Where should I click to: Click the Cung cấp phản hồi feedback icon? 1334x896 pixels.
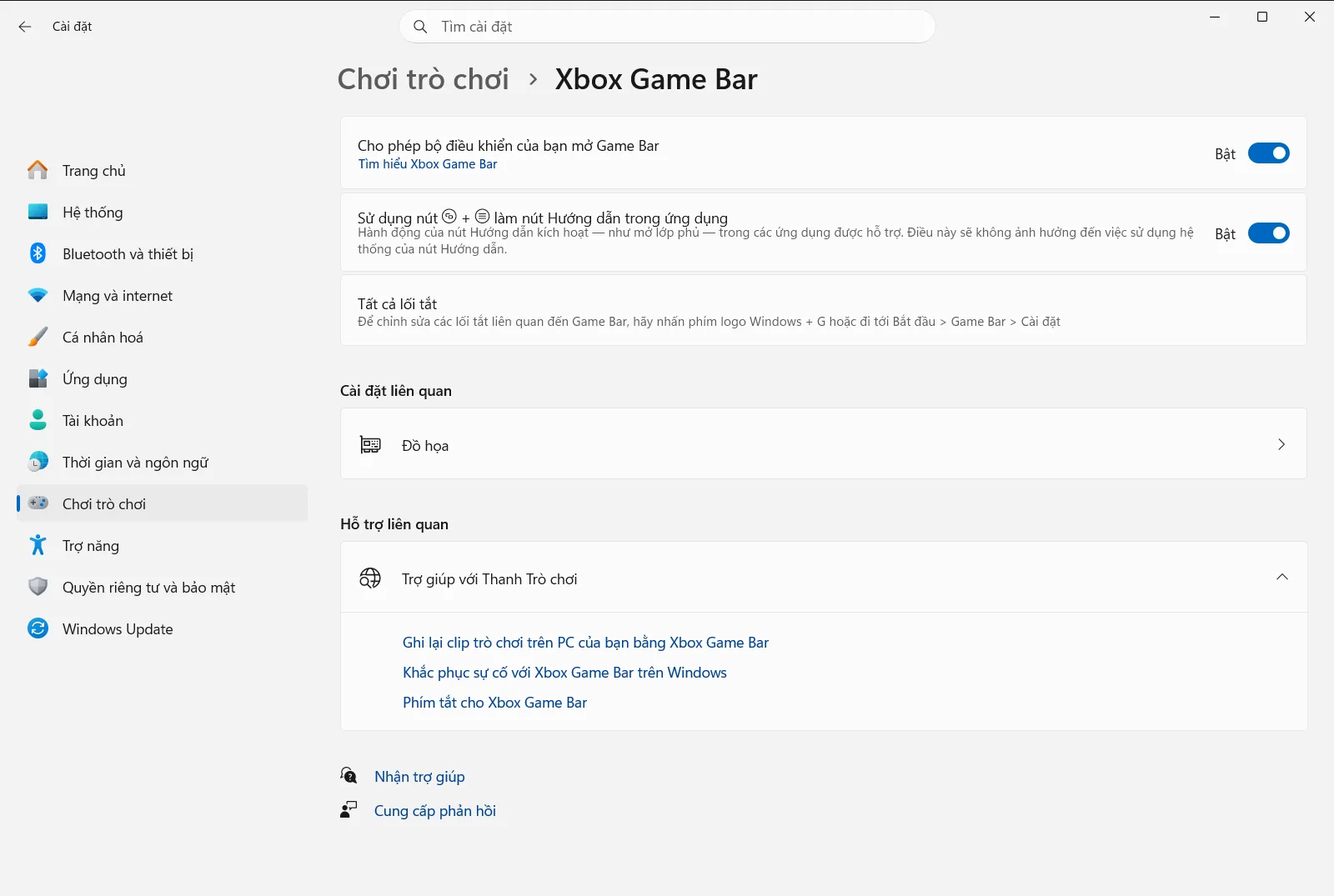pyautogui.click(x=349, y=810)
